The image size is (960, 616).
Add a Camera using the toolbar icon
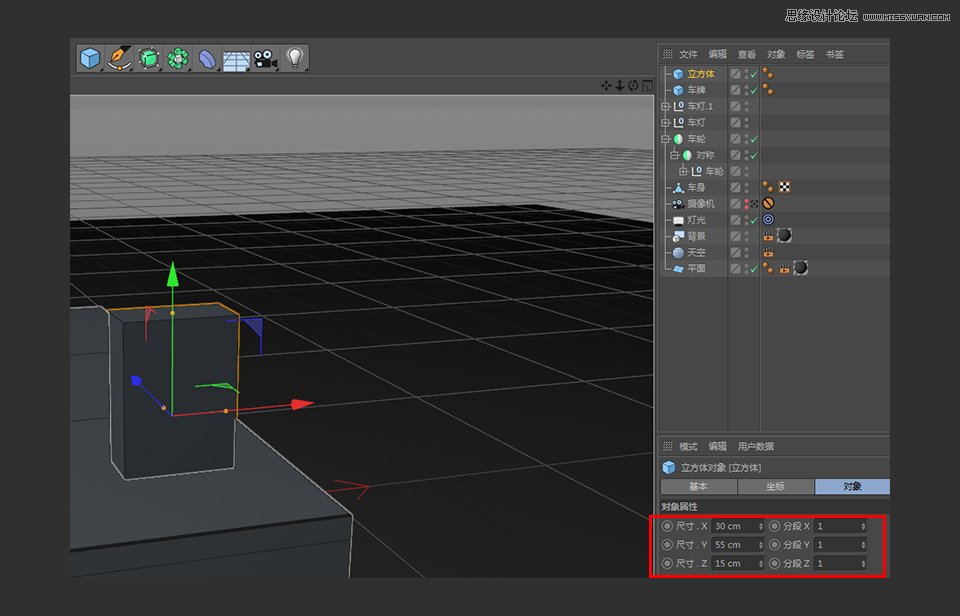(267, 57)
